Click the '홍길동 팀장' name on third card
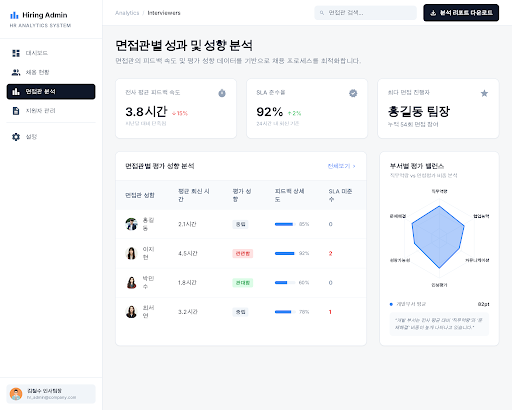 (x=419, y=111)
